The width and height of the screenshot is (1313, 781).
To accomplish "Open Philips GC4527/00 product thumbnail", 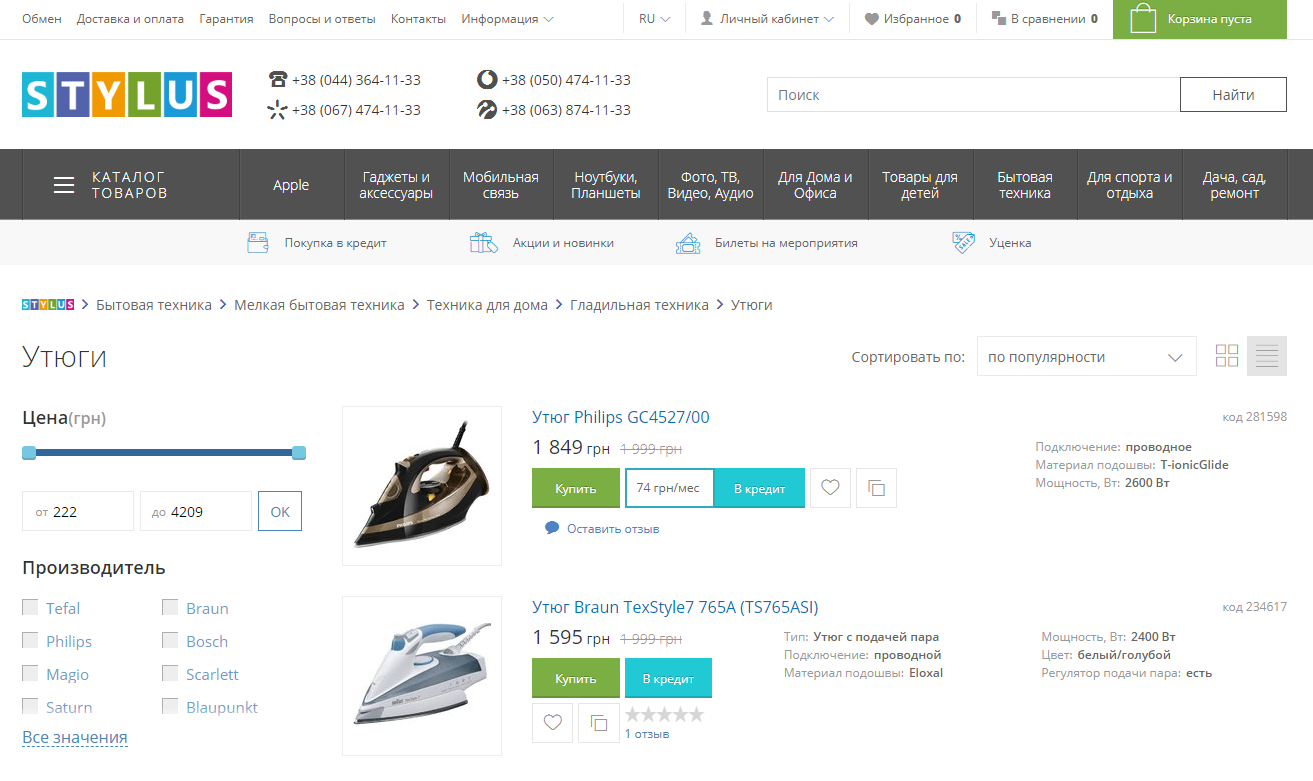I will (422, 486).
